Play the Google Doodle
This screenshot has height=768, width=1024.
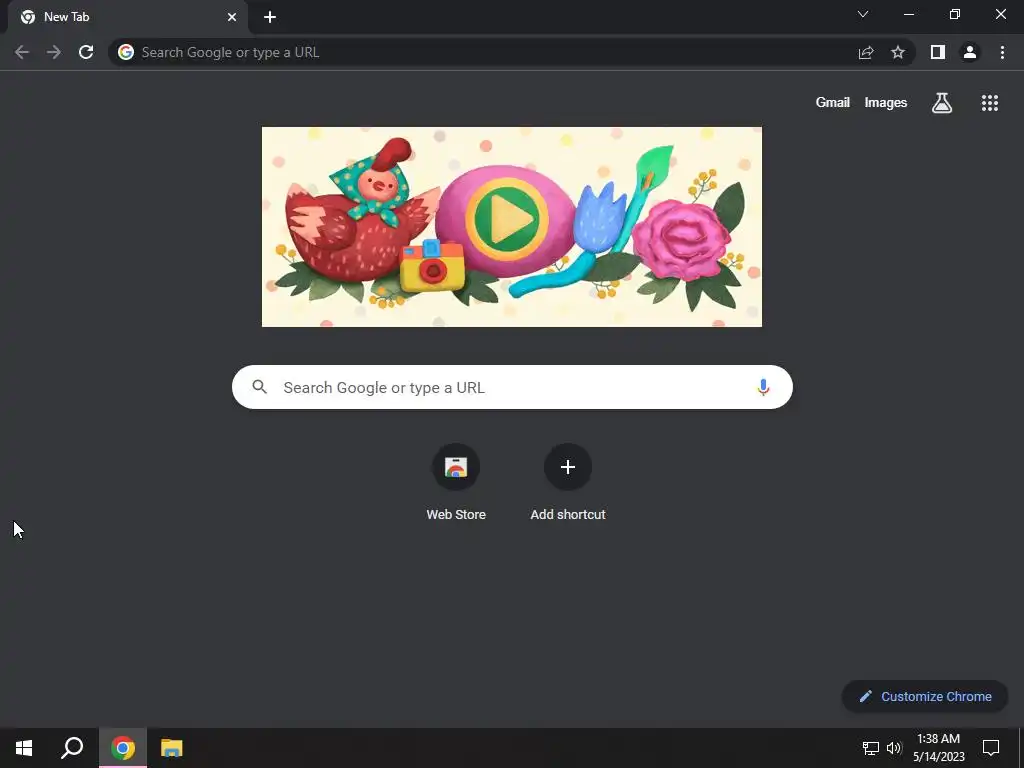[x=506, y=219]
